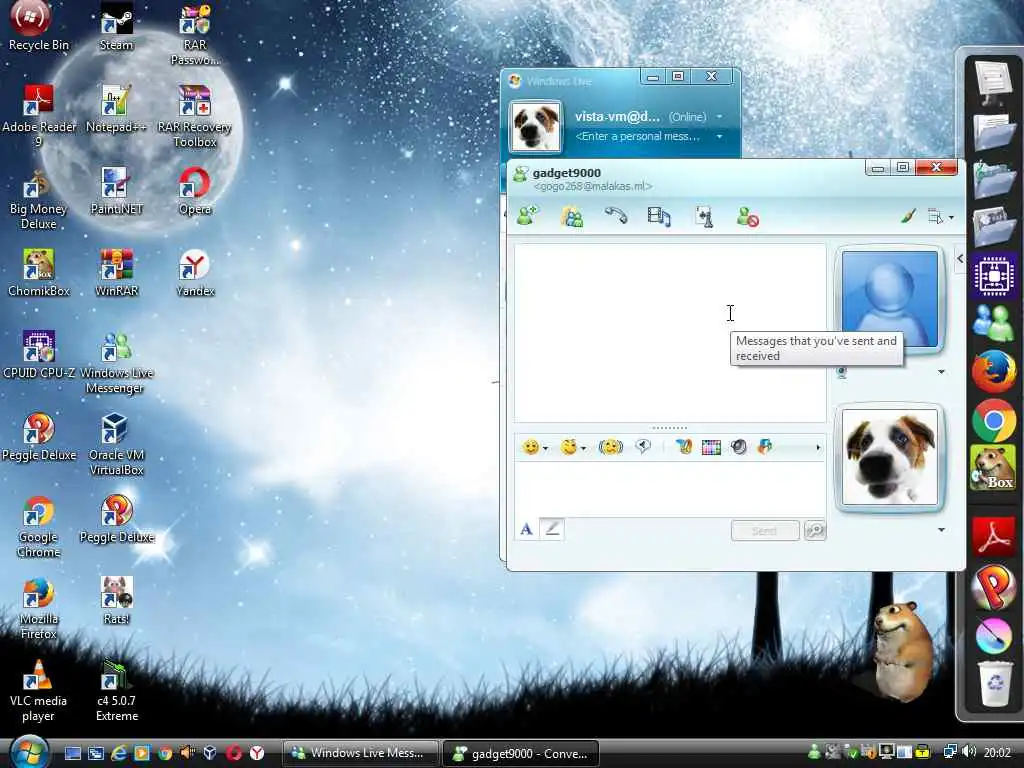Viewport: 1024px width, 768px height.
Task: Open the MSN butterfly activity icon
Action: click(765, 447)
